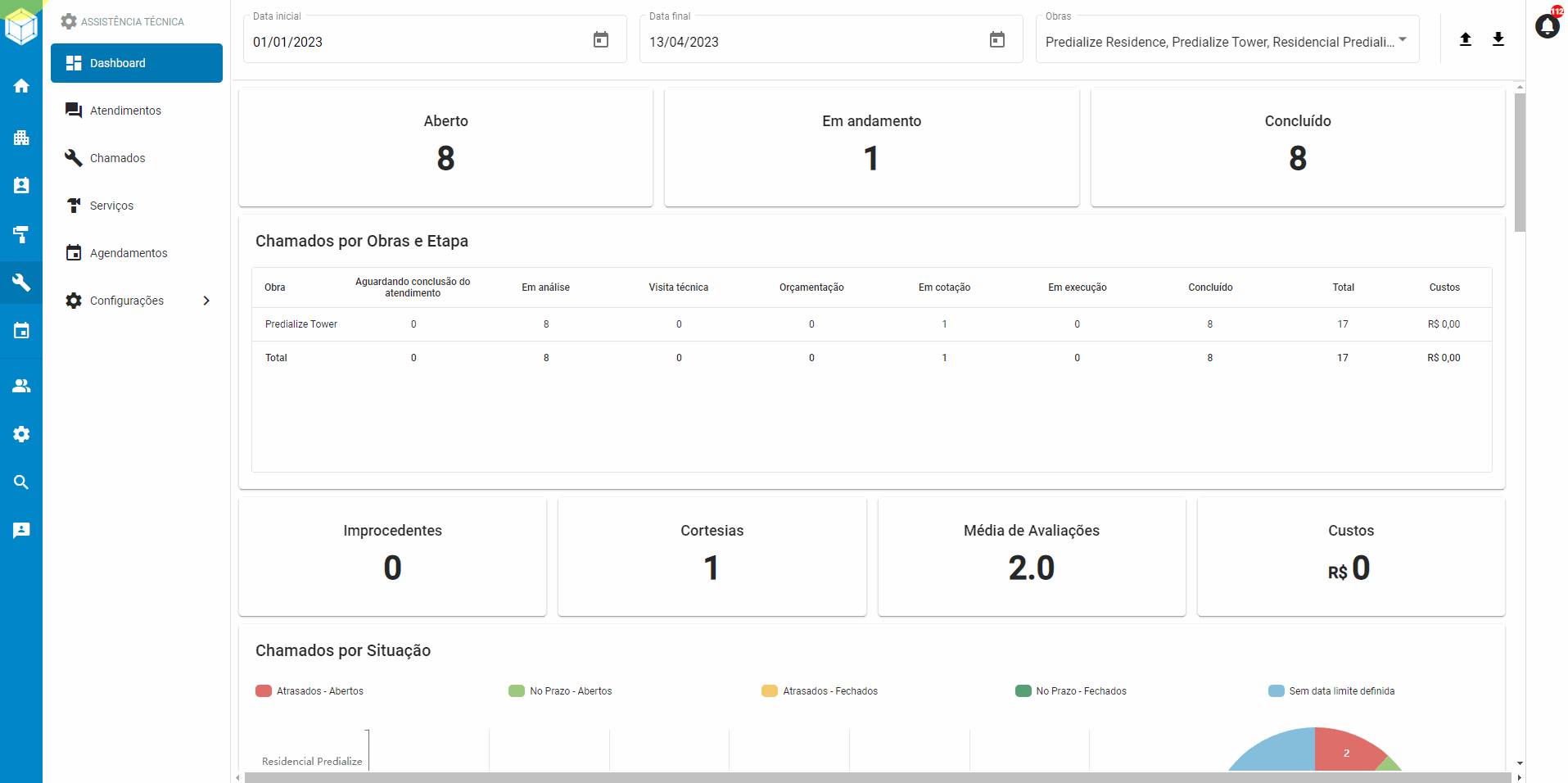Open the Chamados menu item
The height and width of the screenshot is (783, 1568).
[118, 157]
